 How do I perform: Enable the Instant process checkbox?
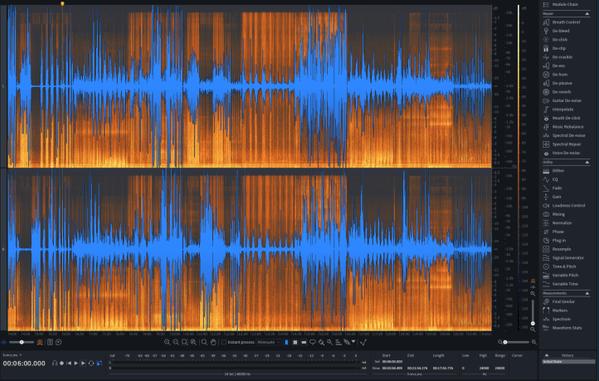(224, 342)
